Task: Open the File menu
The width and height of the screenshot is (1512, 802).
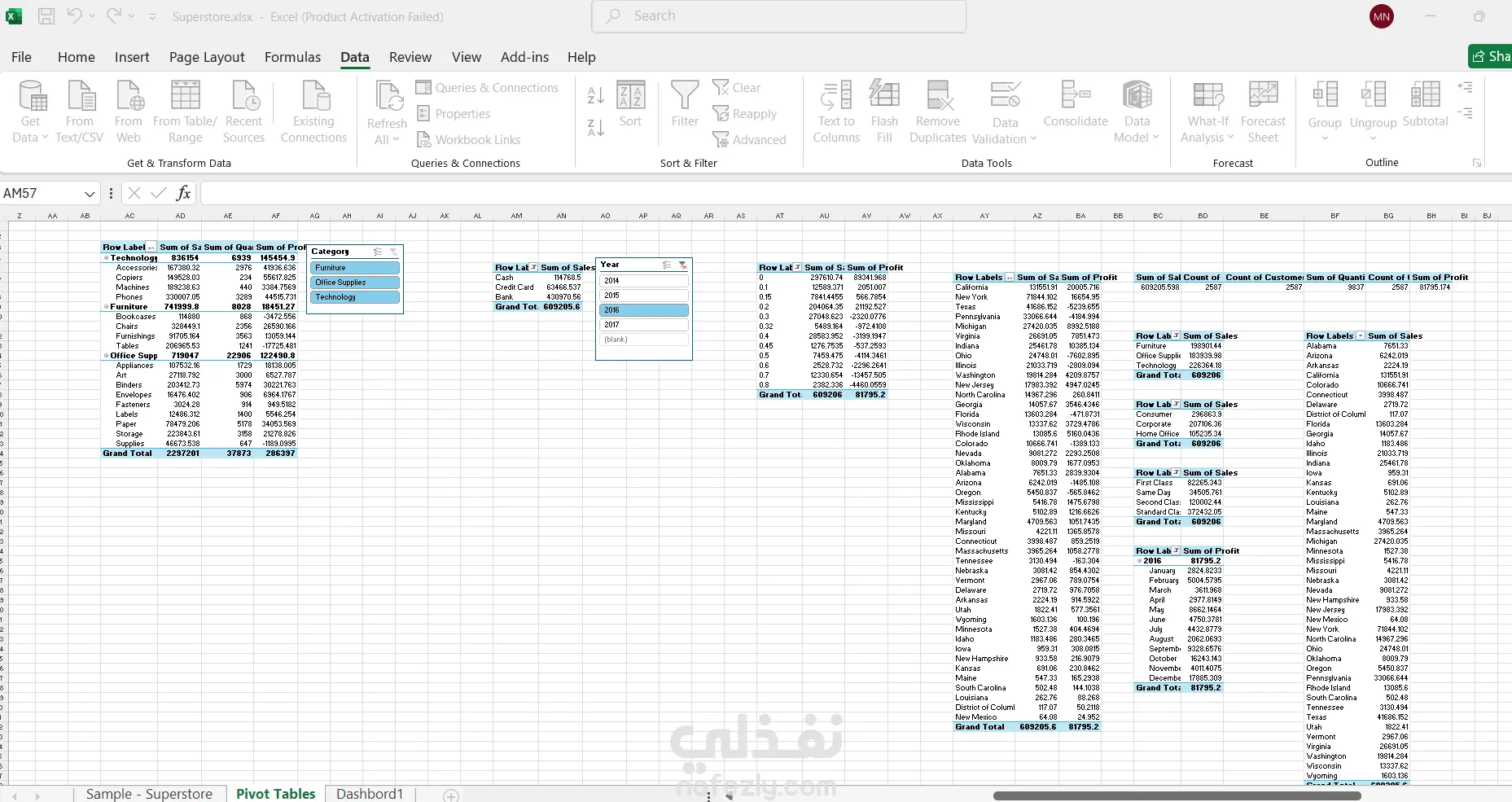Action: [x=22, y=57]
